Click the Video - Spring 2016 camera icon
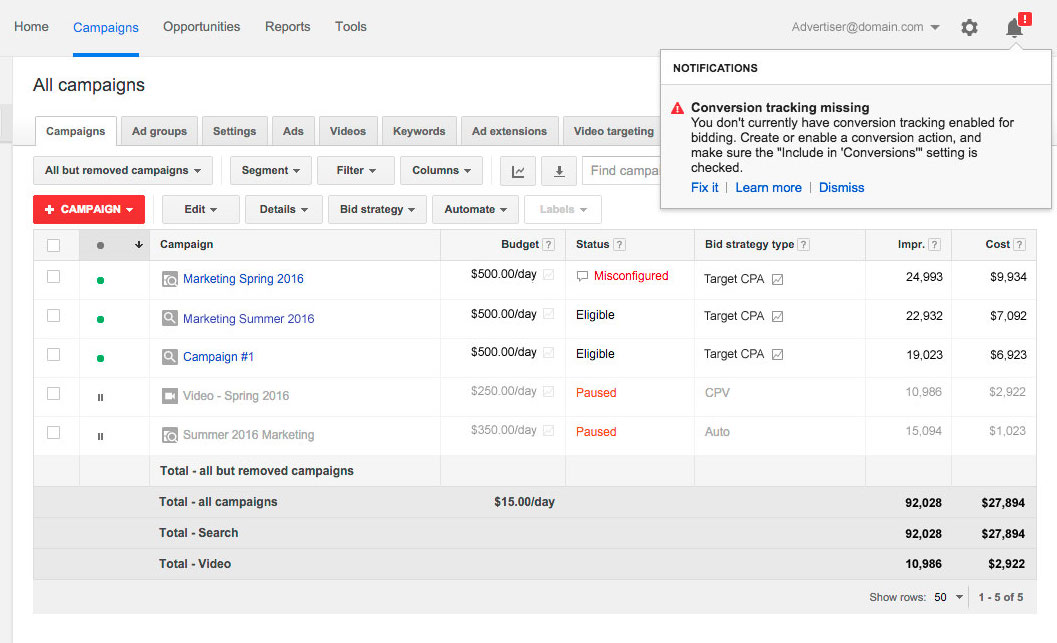1057x643 pixels. 170,396
